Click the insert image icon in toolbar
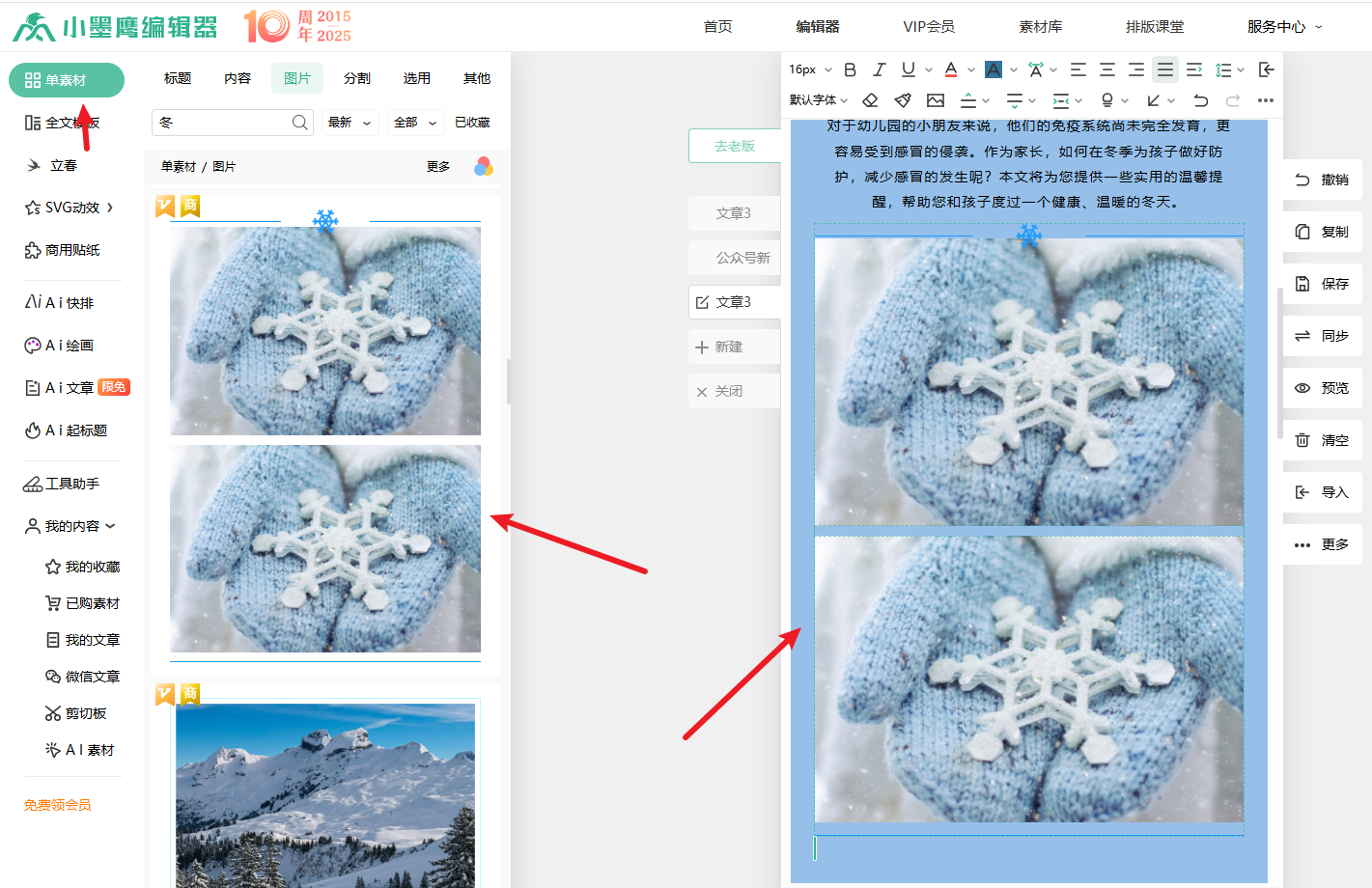This screenshot has height=888, width=1372. [x=935, y=100]
